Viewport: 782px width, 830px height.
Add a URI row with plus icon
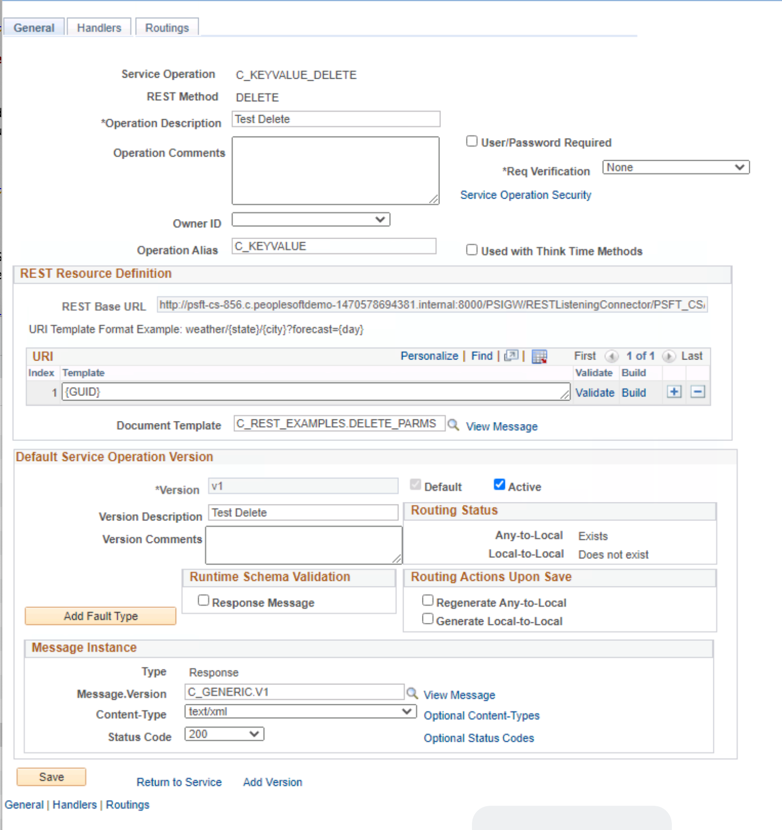click(674, 392)
